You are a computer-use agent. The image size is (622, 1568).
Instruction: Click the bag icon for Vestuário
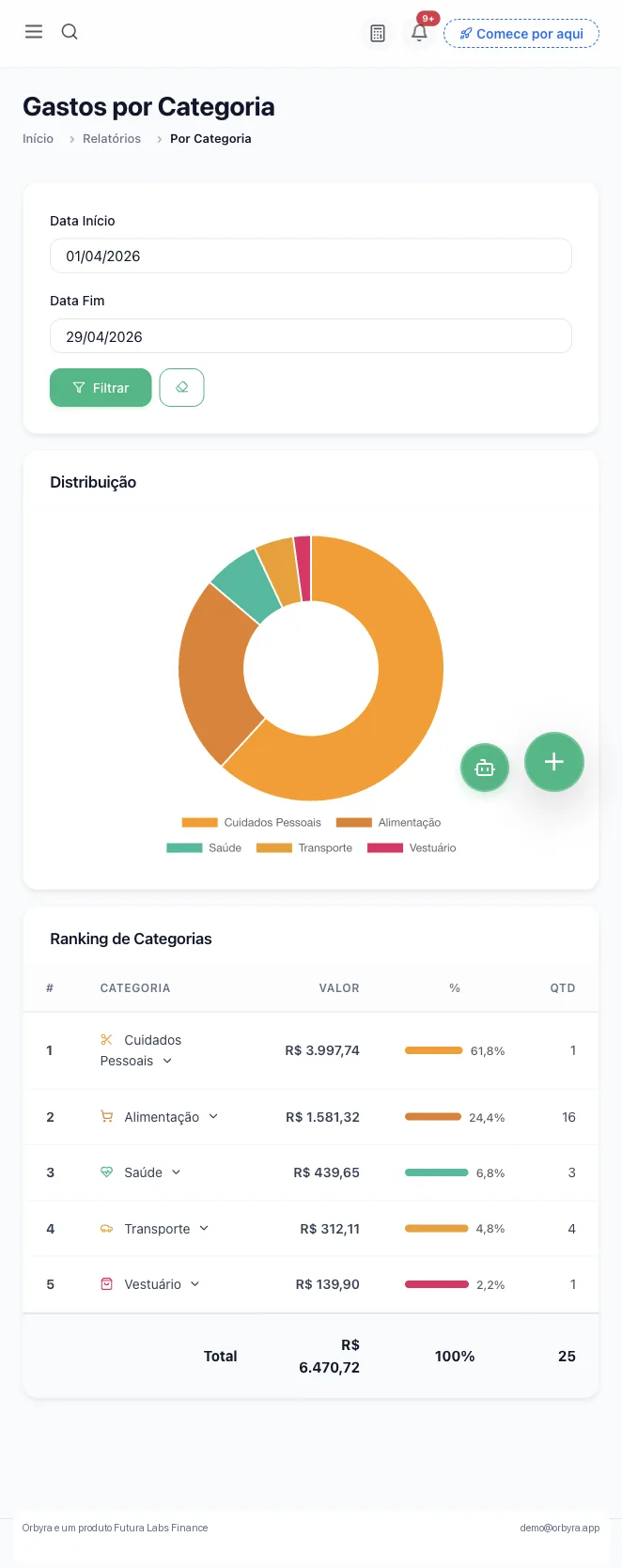[x=106, y=1284]
